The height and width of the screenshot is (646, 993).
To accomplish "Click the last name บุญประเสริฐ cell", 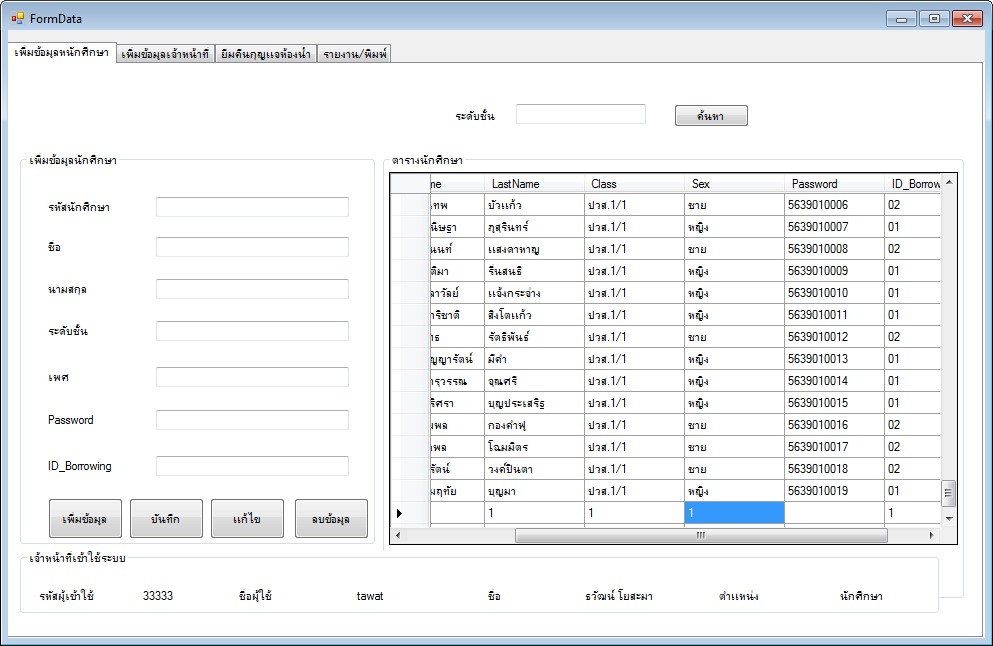I will [534, 403].
